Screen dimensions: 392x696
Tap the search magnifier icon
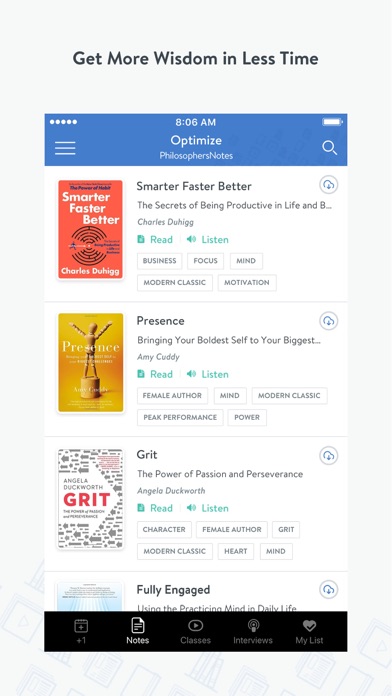(329, 148)
